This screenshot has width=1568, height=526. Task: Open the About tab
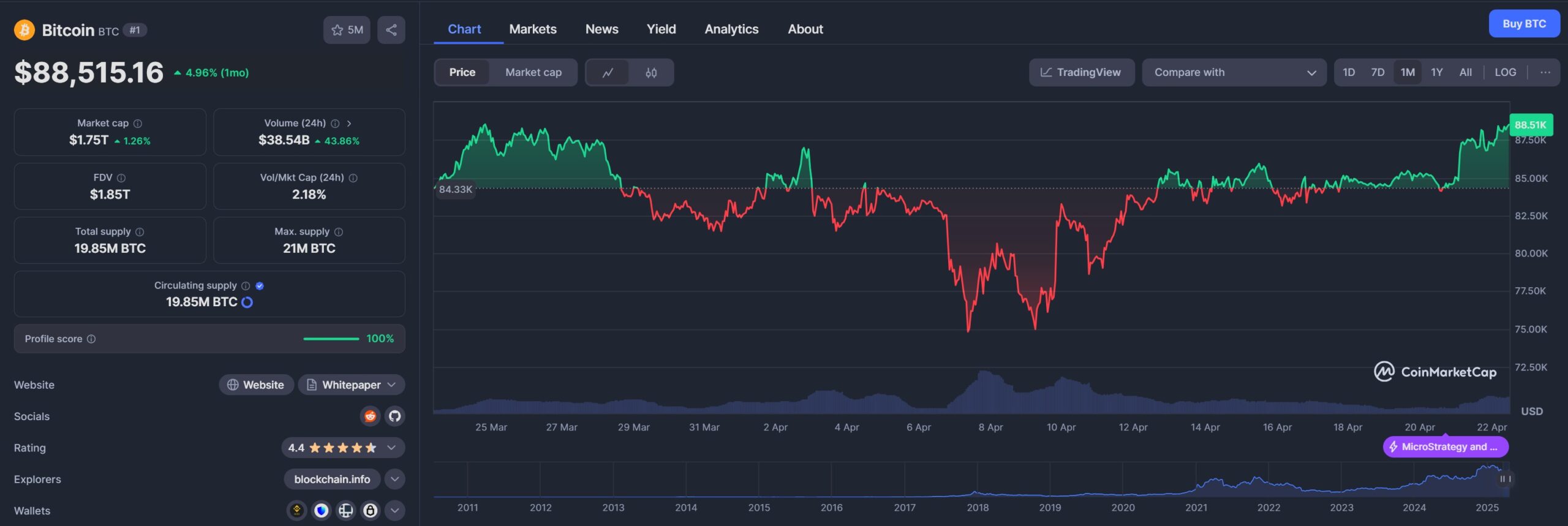805,29
